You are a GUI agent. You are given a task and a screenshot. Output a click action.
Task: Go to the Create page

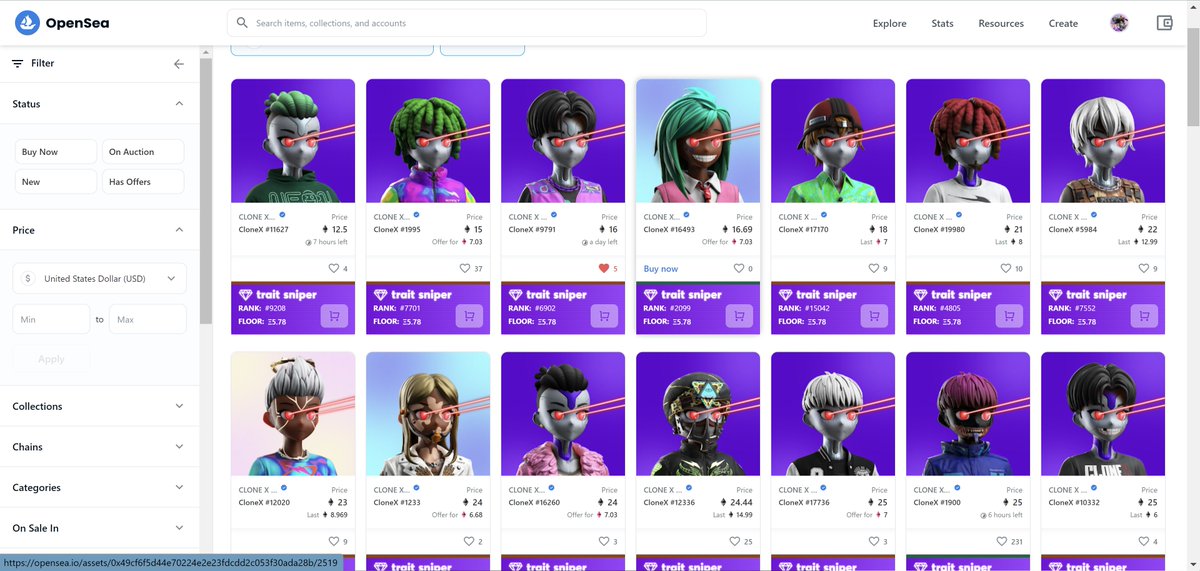(x=1063, y=23)
